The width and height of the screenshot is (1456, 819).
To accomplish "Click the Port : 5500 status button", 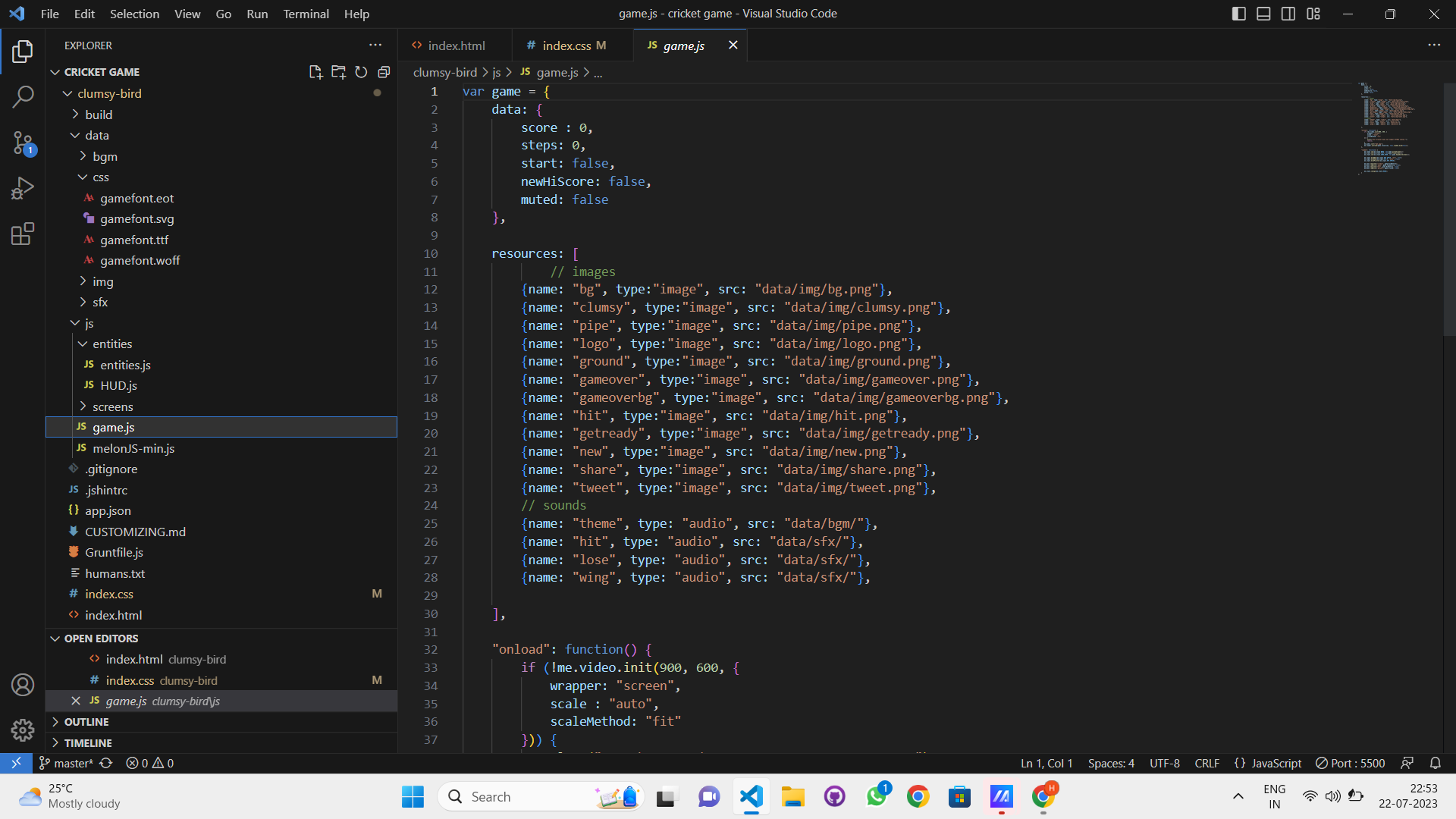I will click(1351, 763).
